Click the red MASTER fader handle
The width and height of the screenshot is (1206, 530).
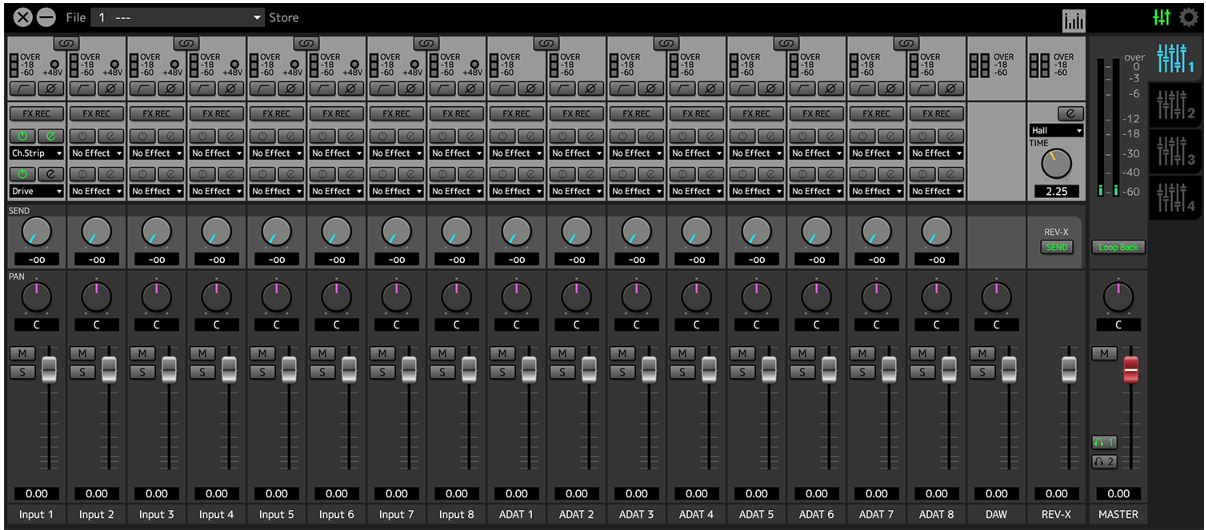point(1131,368)
